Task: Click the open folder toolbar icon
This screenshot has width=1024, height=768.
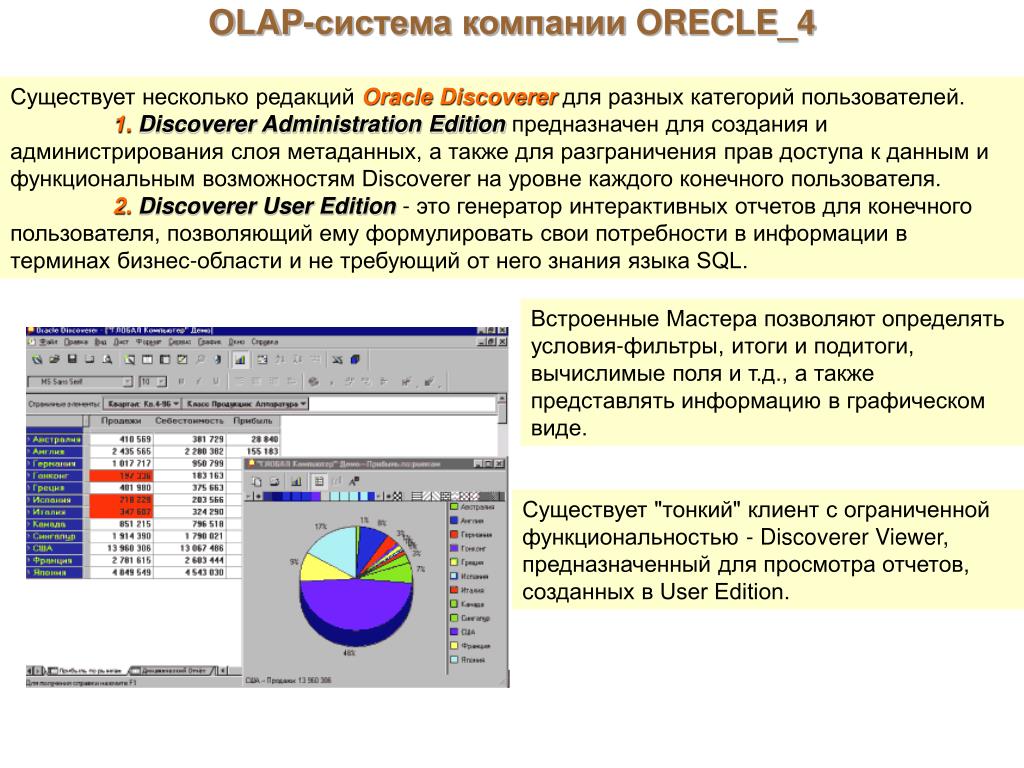Action: 54,359
